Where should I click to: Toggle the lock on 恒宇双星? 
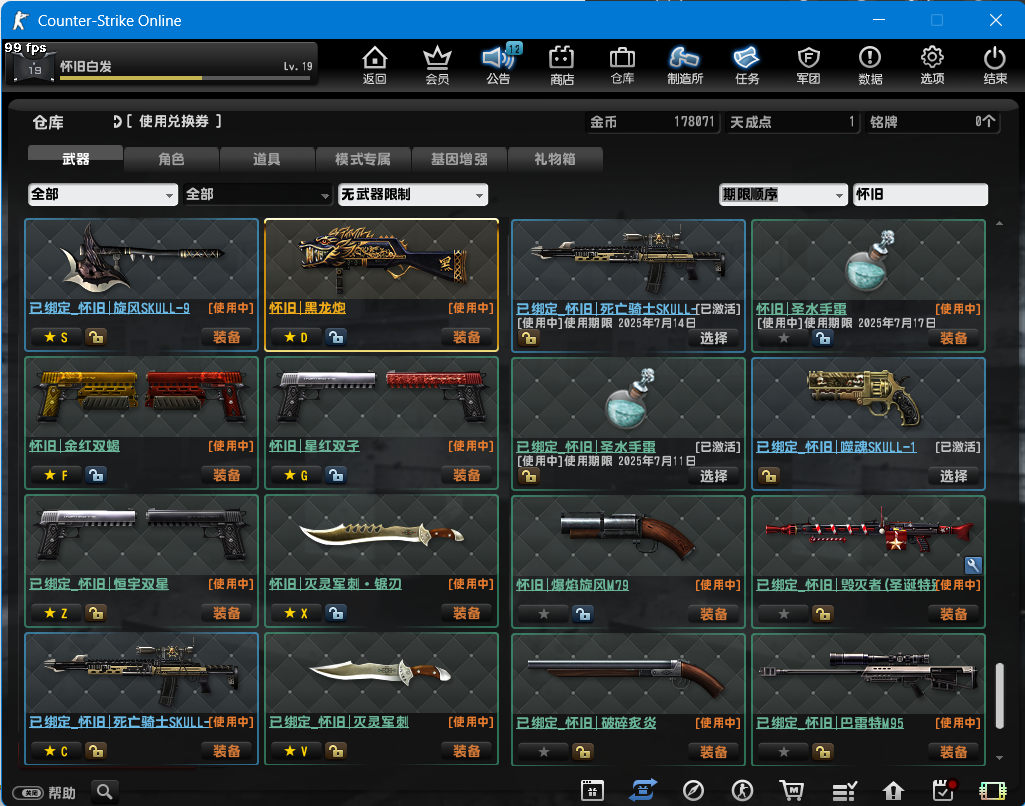tap(96, 613)
